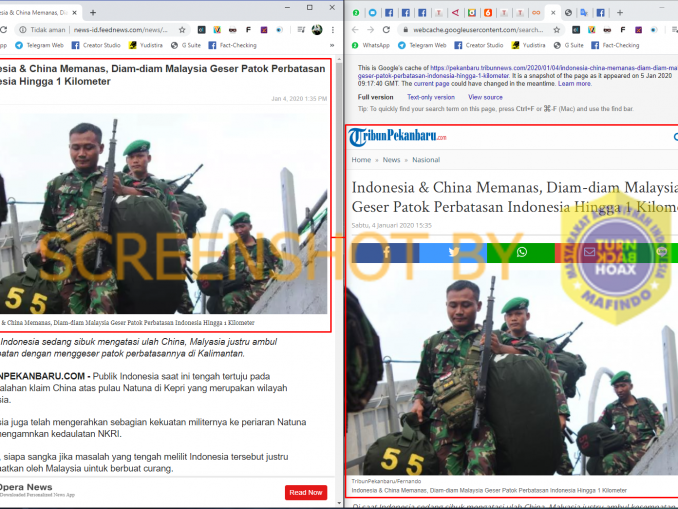Switch to the blue chat bubble tab
The width and height of the screenshot is (678, 509).
[x=372, y=13]
